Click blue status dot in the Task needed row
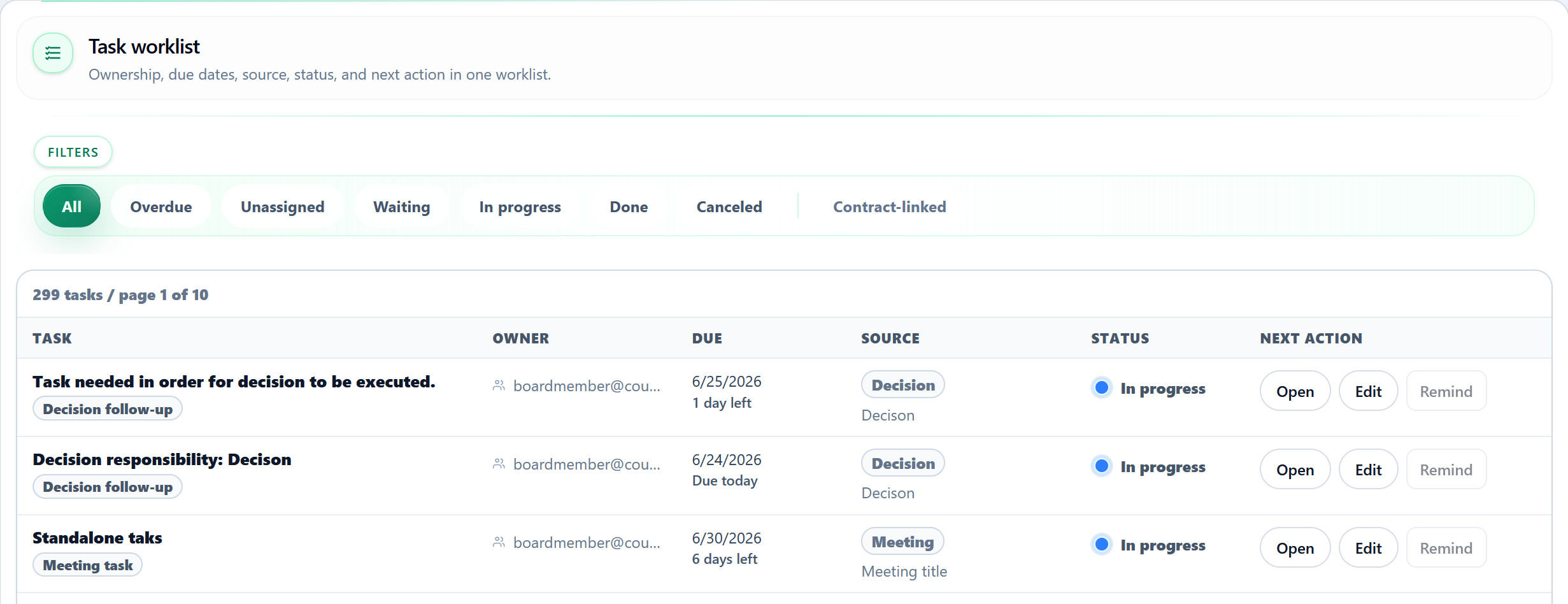1568x604 pixels. pos(1101,388)
